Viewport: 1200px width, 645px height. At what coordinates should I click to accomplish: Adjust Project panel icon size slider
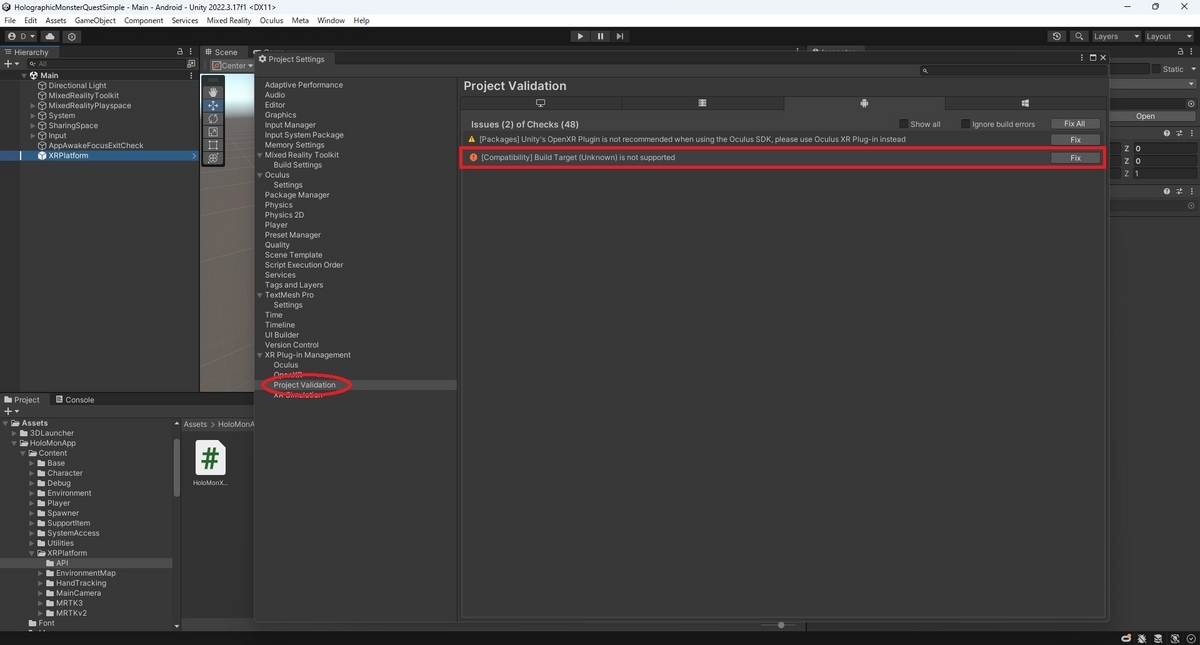780,625
